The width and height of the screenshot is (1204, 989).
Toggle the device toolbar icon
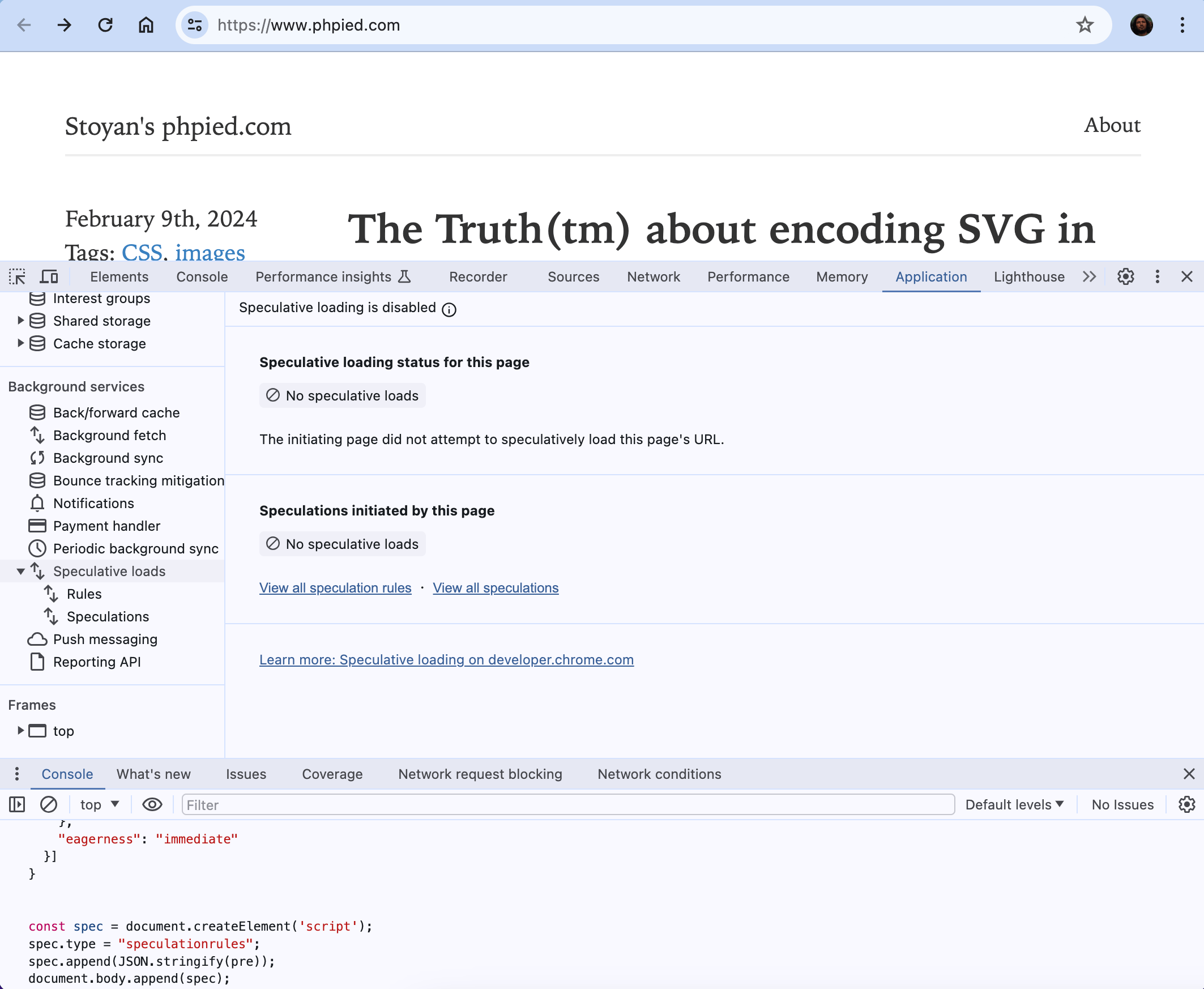[x=49, y=277]
